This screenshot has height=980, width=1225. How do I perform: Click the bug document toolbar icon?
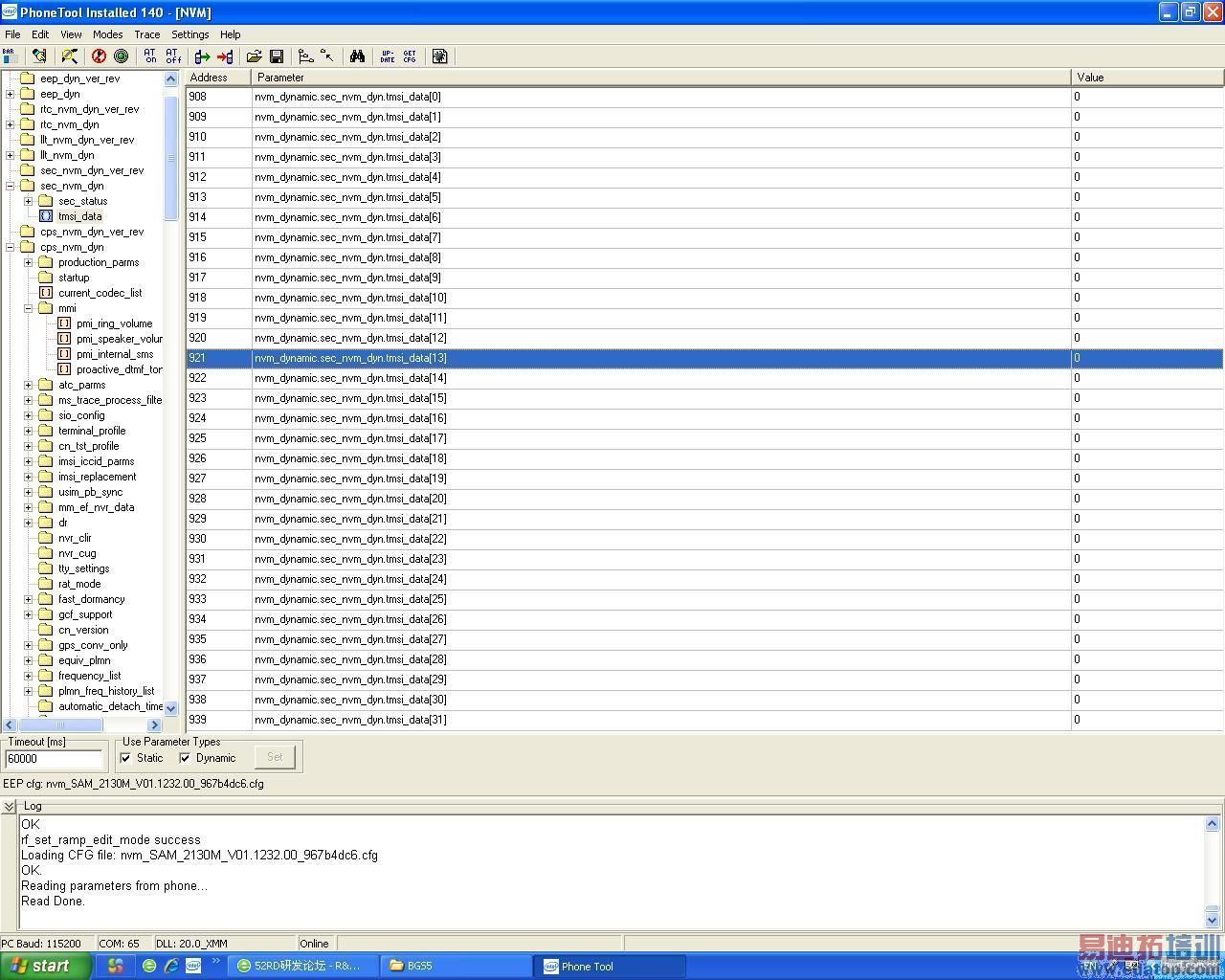(439, 56)
